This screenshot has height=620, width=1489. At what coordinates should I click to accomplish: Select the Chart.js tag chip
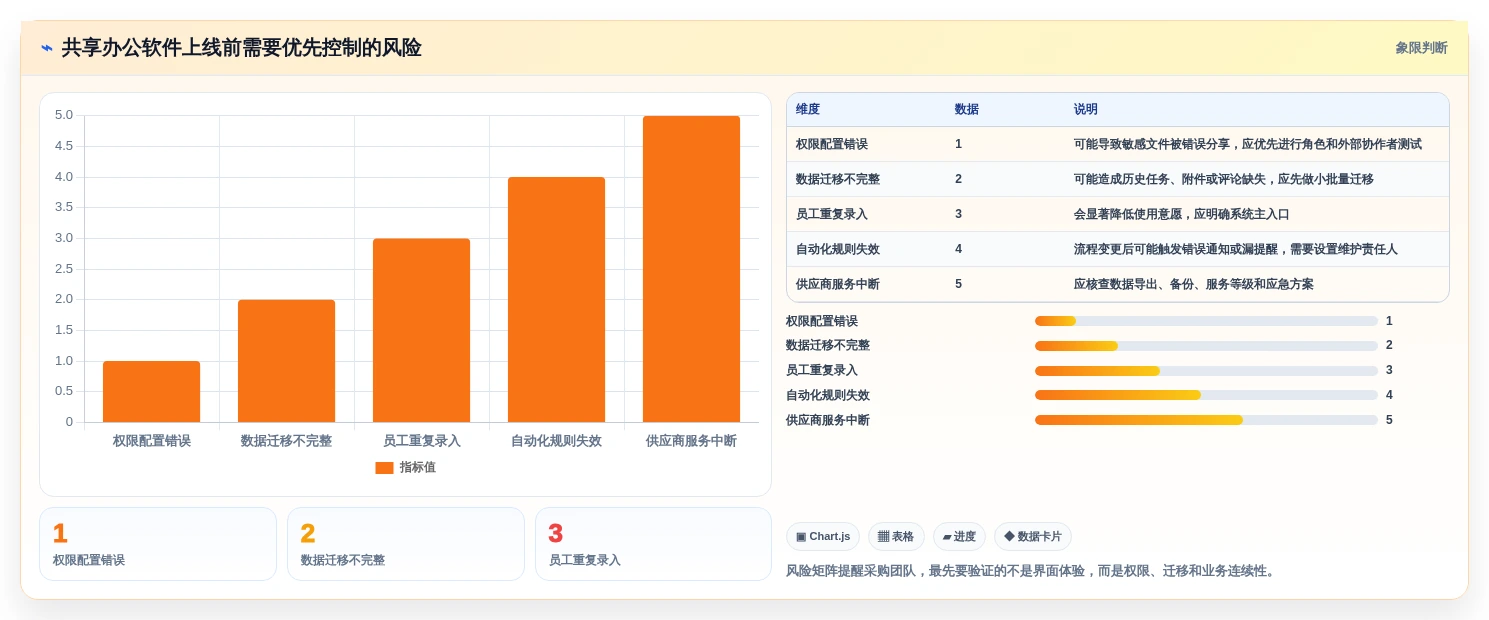[823, 537]
